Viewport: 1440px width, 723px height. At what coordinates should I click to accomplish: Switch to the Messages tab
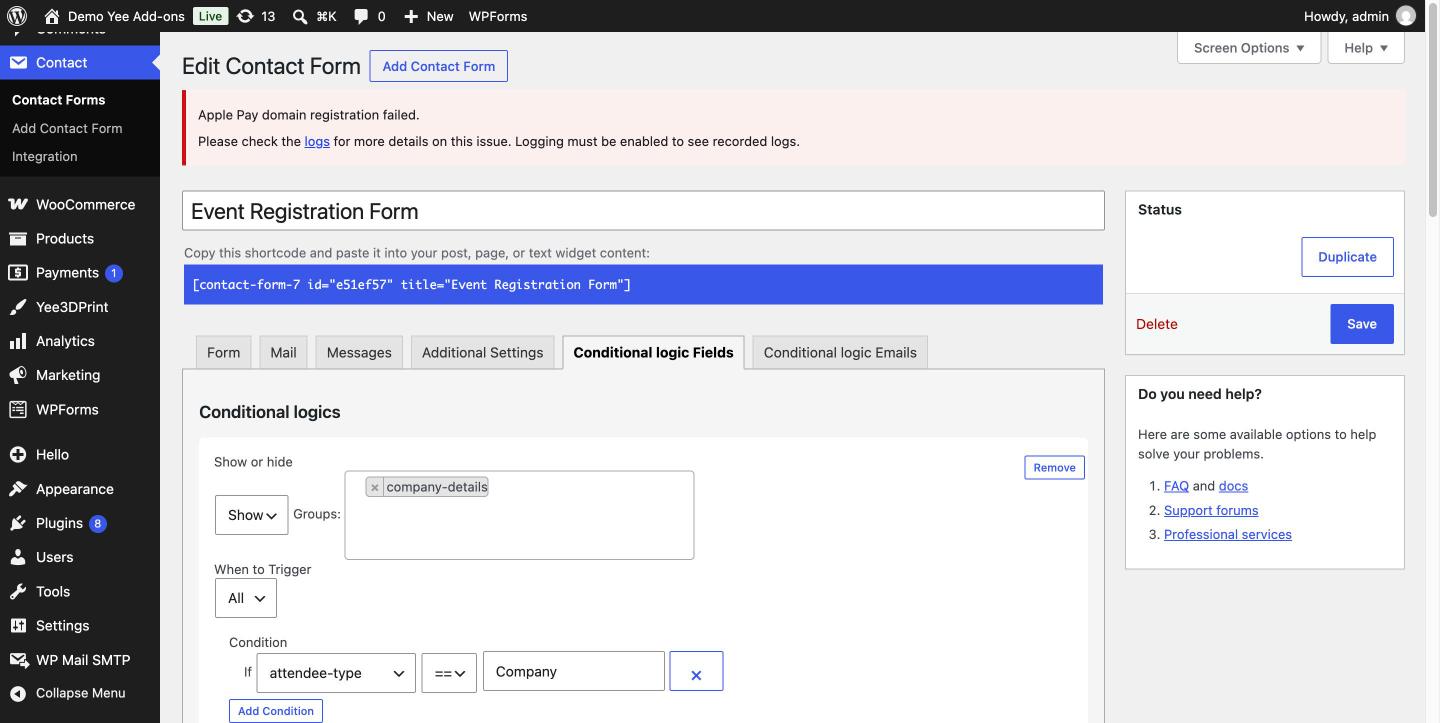tap(359, 352)
